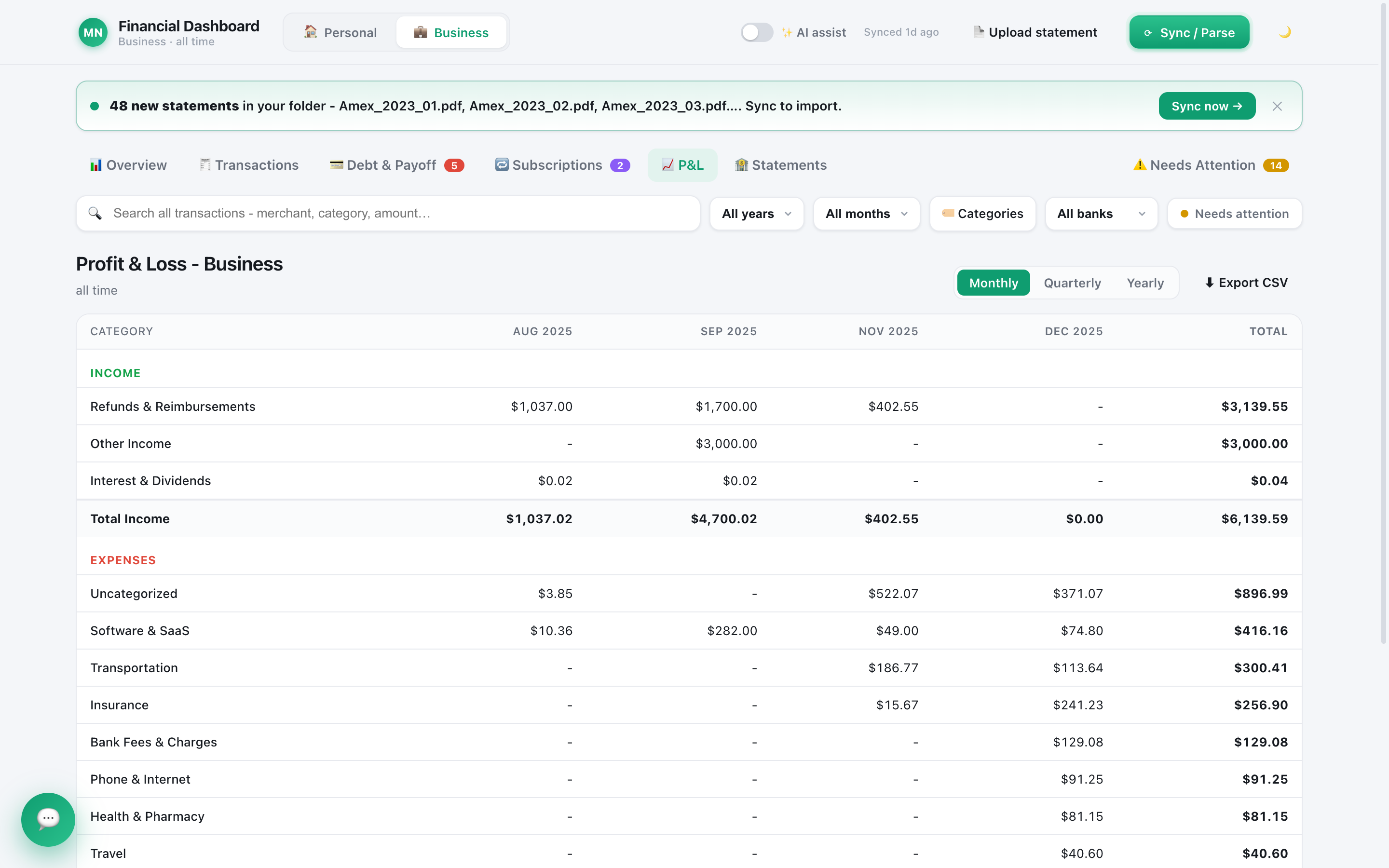Click the Interest & Dividends row label
The width and height of the screenshot is (1389, 868).
click(x=150, y=481)
